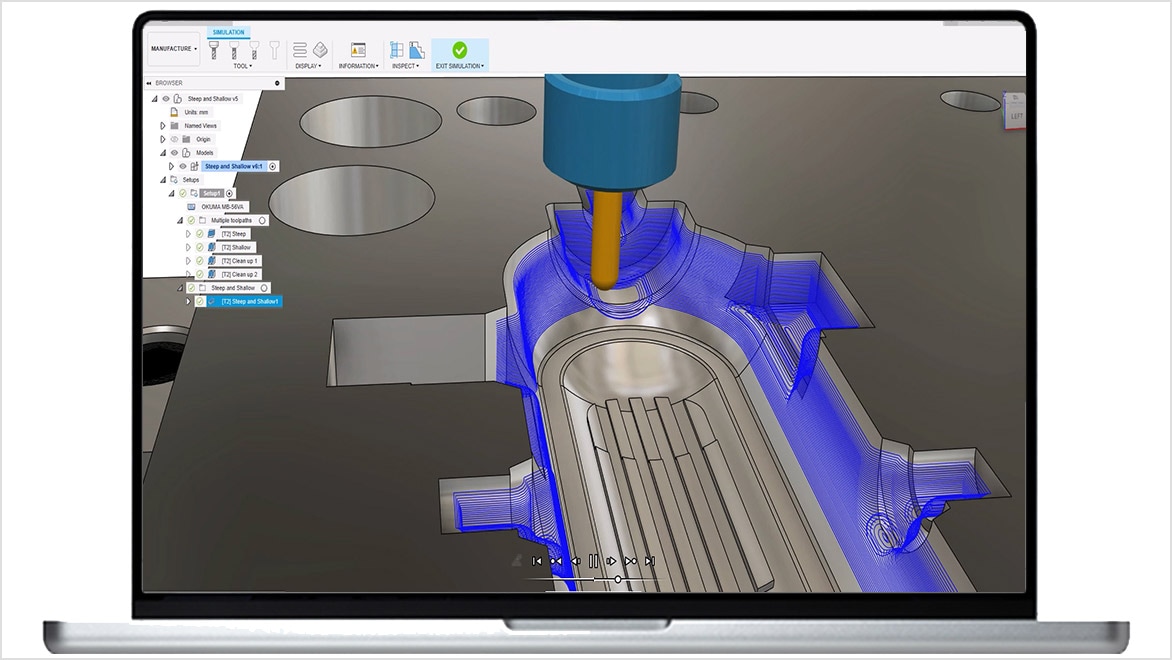This screenshot has width=1172, height=660.
Task: Click the toolpath lines icon in Display
Action: tap(300, 49)
